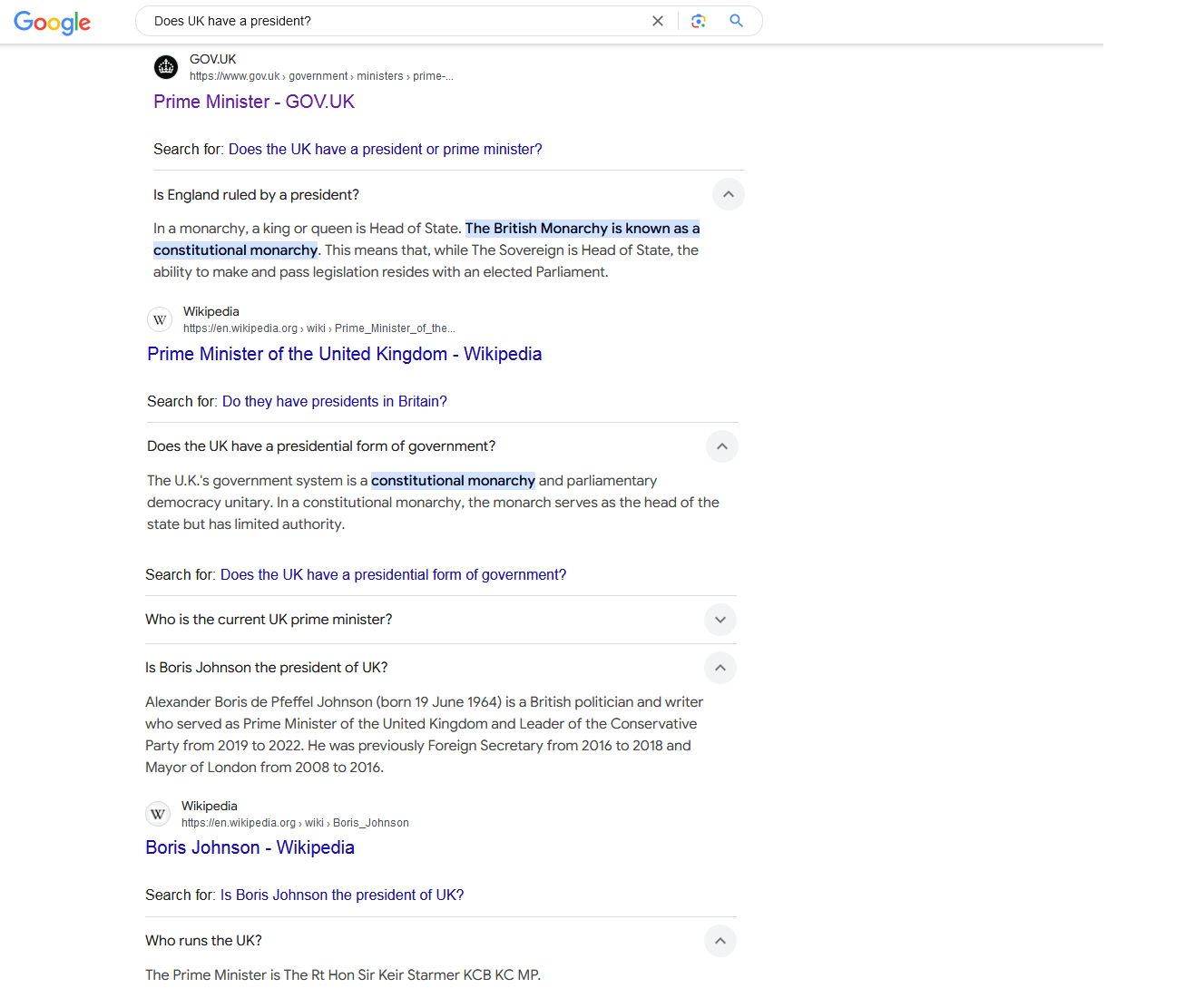Search for 'Do they have presidents in Britain?'
This screenshot has height=1008, width=1185.
[334, 401]
